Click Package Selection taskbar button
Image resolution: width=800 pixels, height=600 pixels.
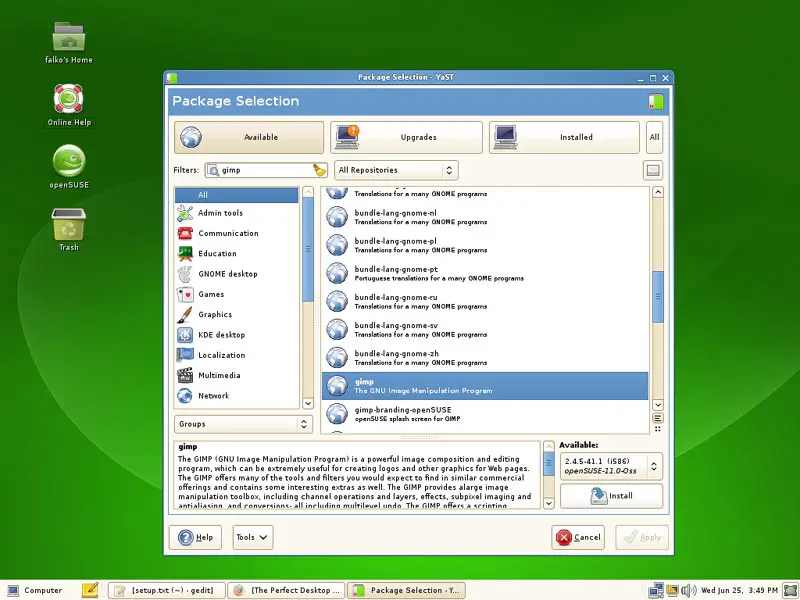(406, 590)
